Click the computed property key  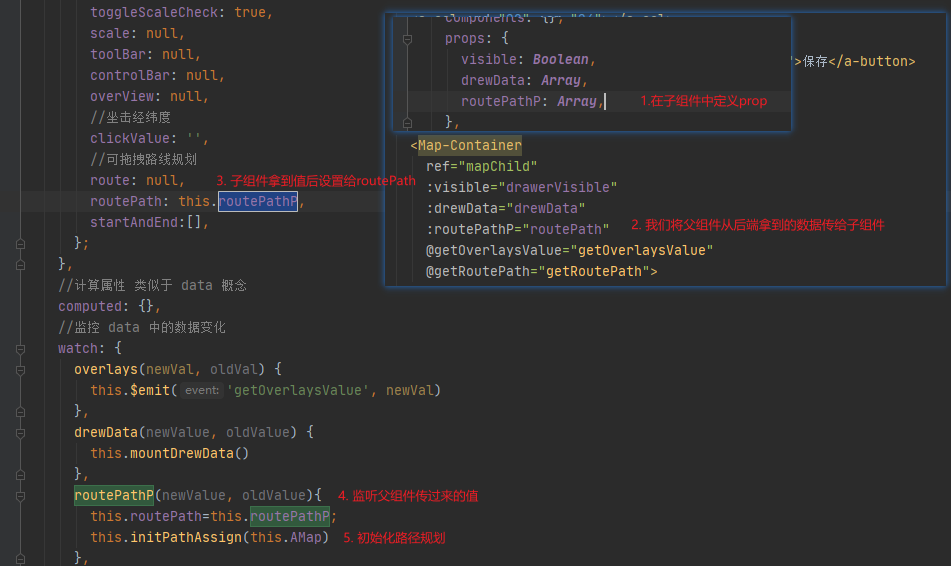90,306
